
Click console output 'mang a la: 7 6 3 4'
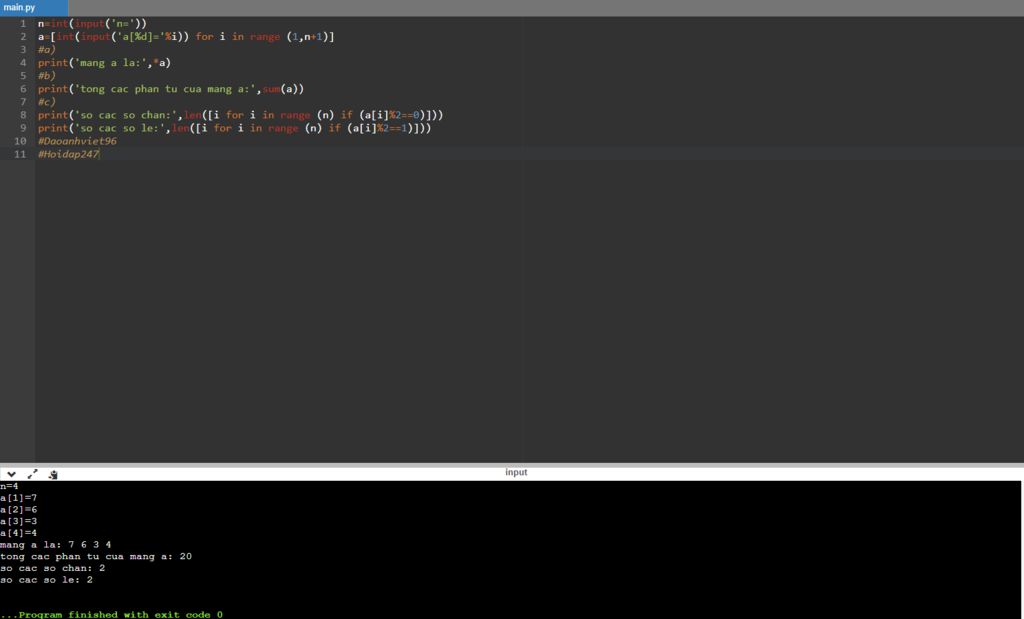pos(56,545)
